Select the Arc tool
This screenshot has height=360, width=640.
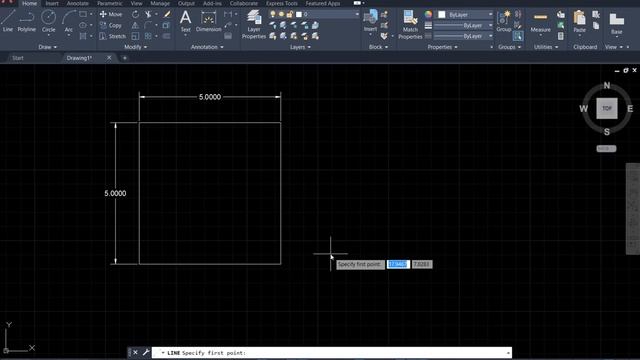pos(69,21)
